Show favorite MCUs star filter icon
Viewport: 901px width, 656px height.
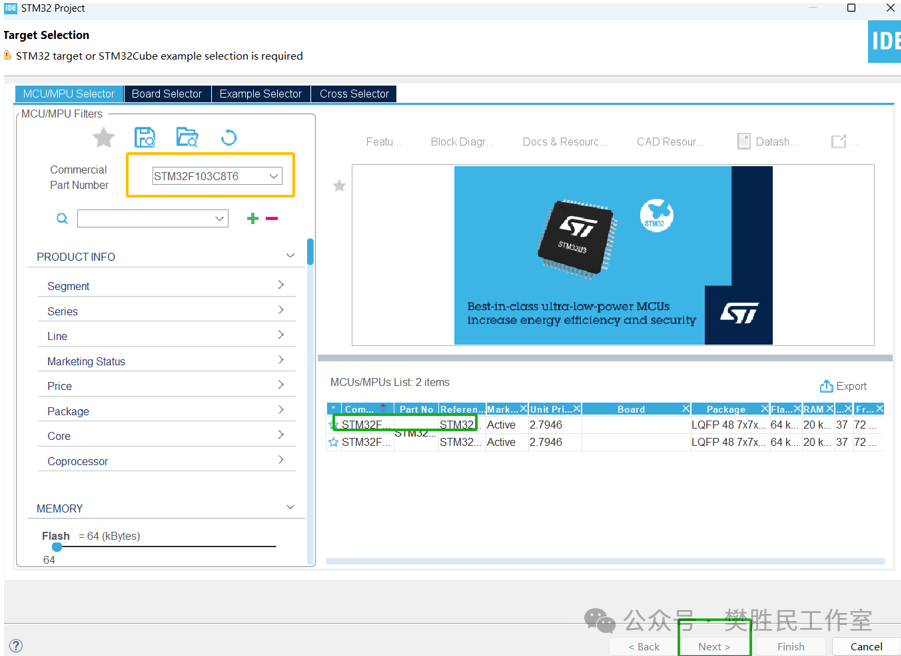(x=103, y=138)
